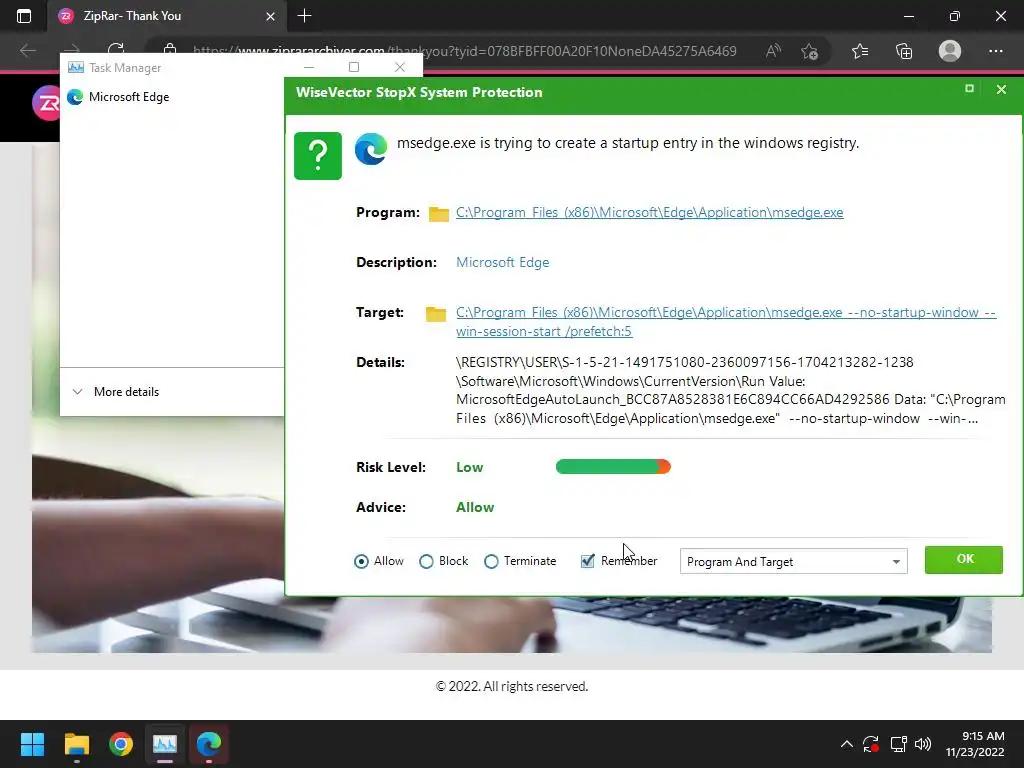Add this page to favorites

809,51
